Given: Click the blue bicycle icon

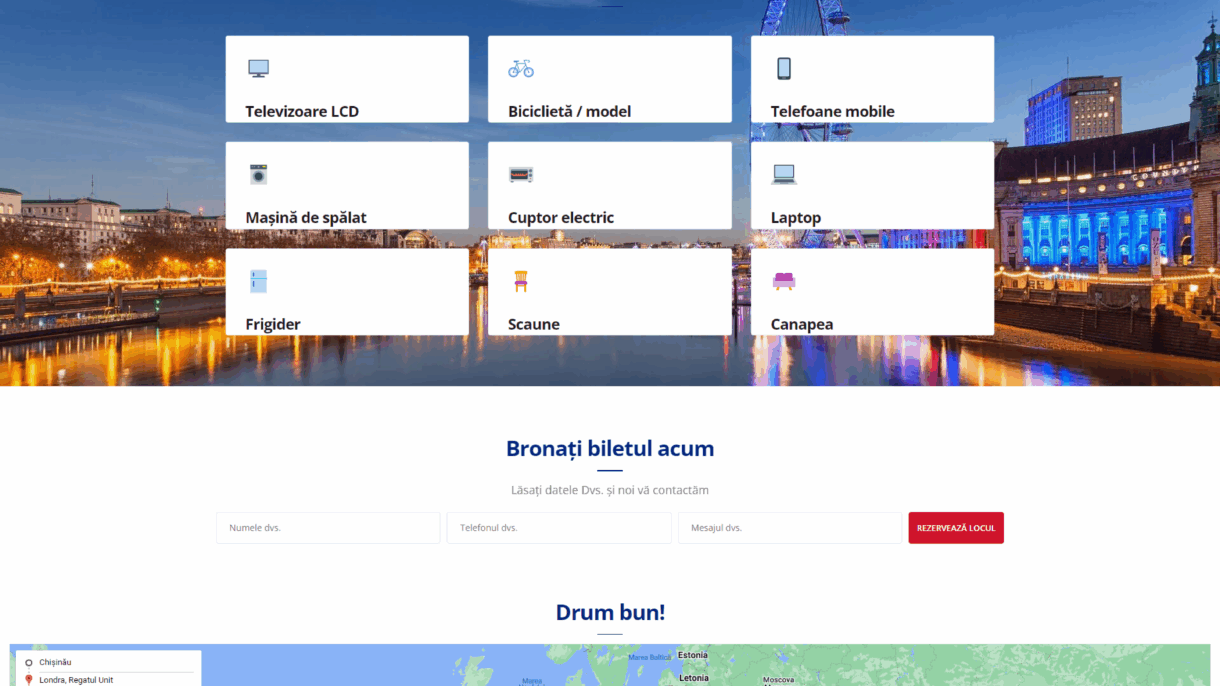Looking at the screenshot, I should tap(521, 68).
